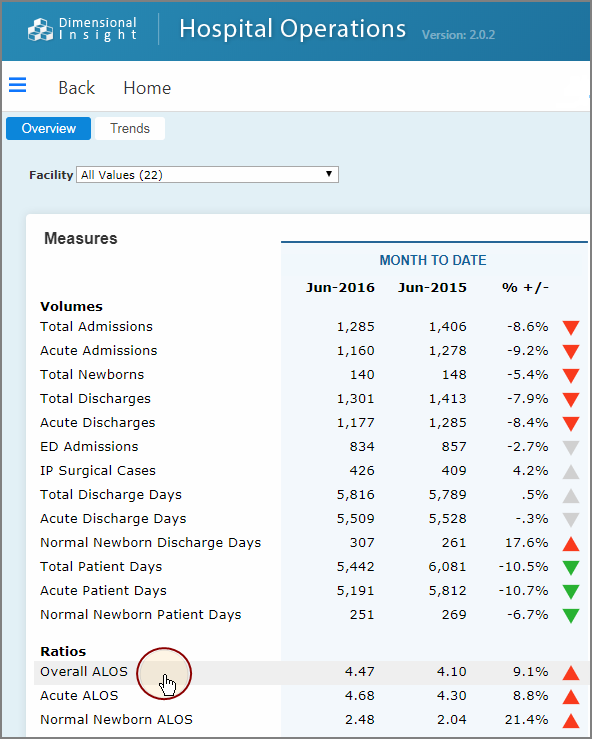
Task: Click the Hospital Operations title
Action: tap(292, 29)
